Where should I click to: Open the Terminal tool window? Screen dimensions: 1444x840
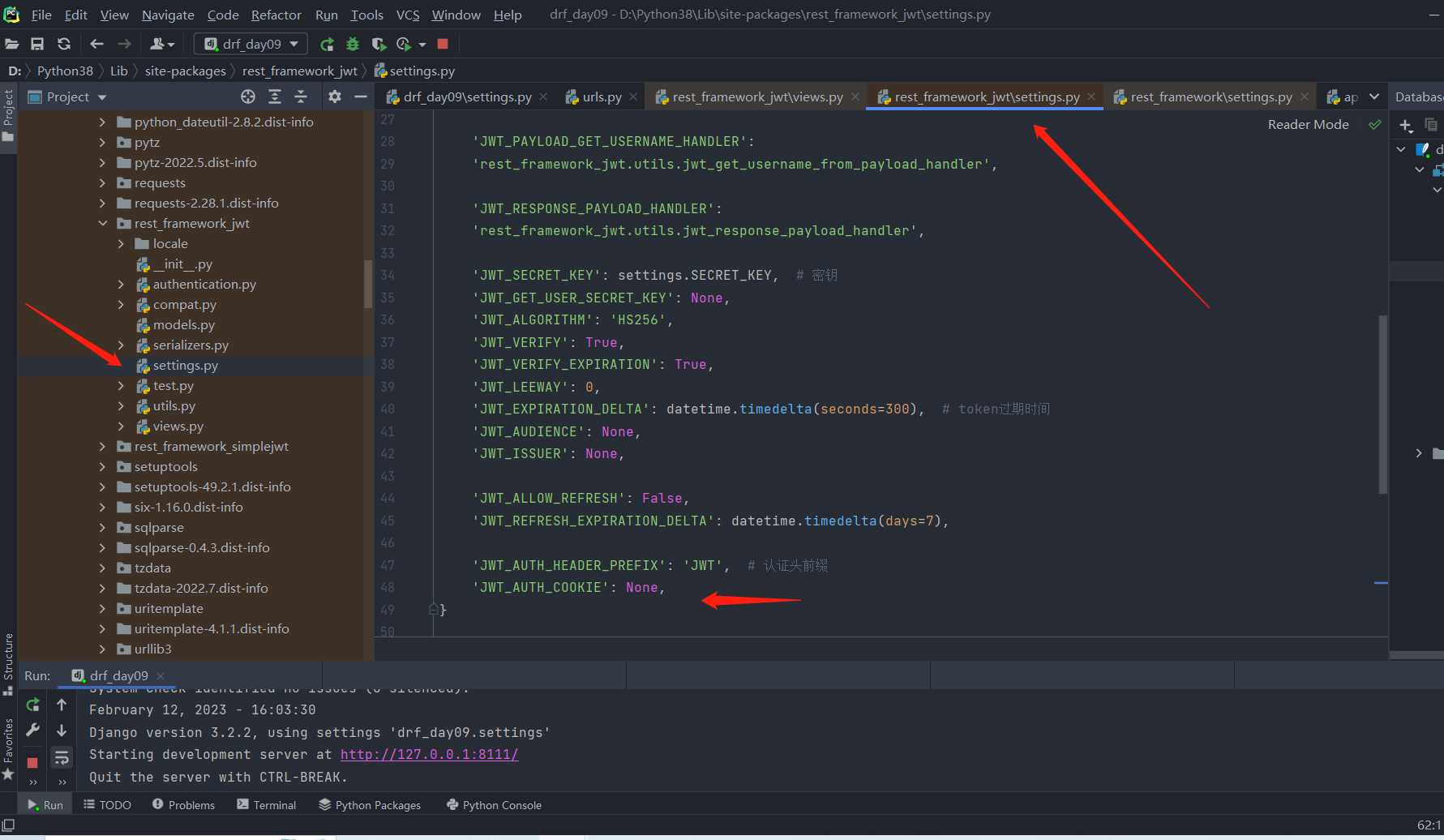tap(266, 804)
